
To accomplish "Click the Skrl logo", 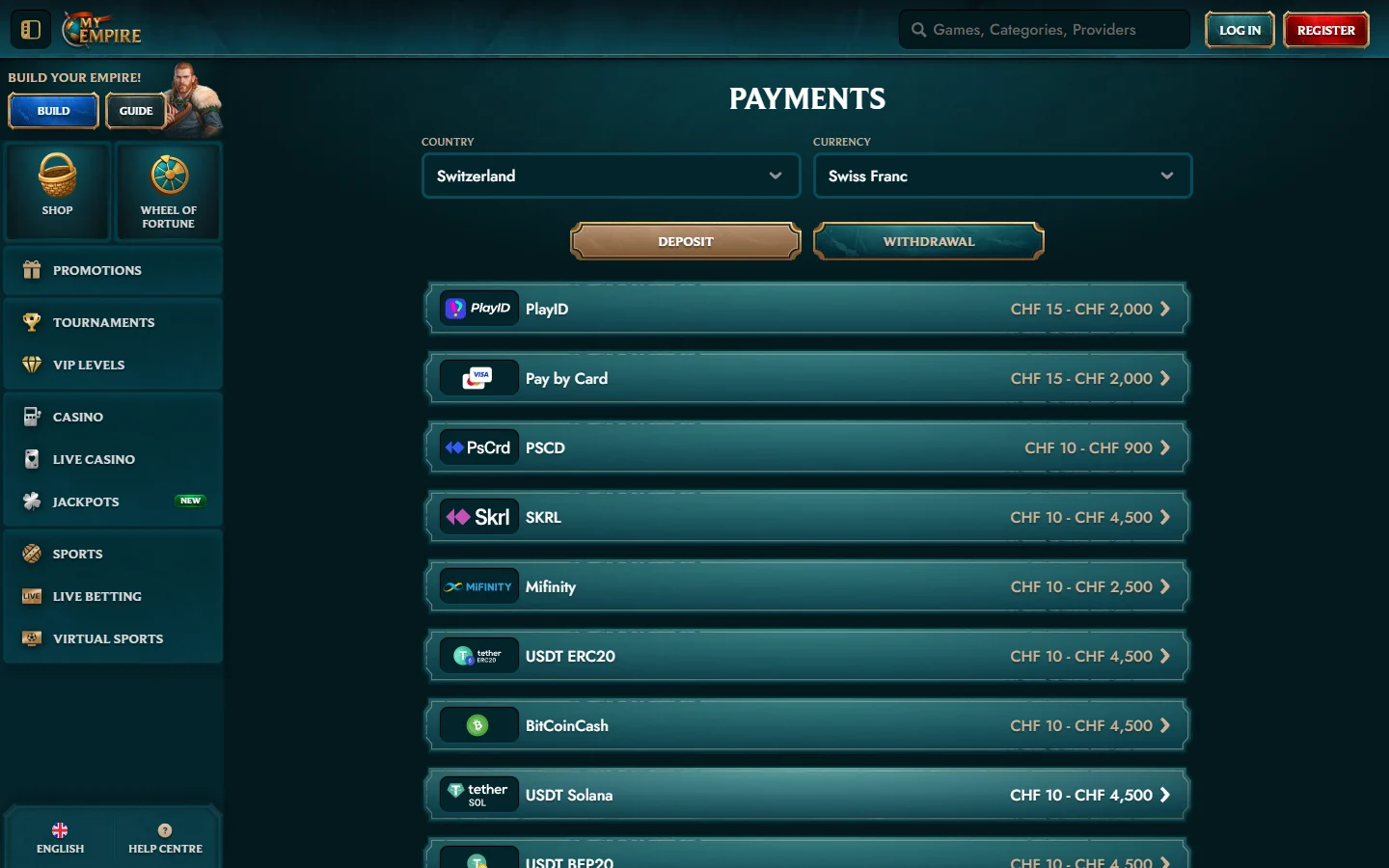I will (x=479, y=517).
